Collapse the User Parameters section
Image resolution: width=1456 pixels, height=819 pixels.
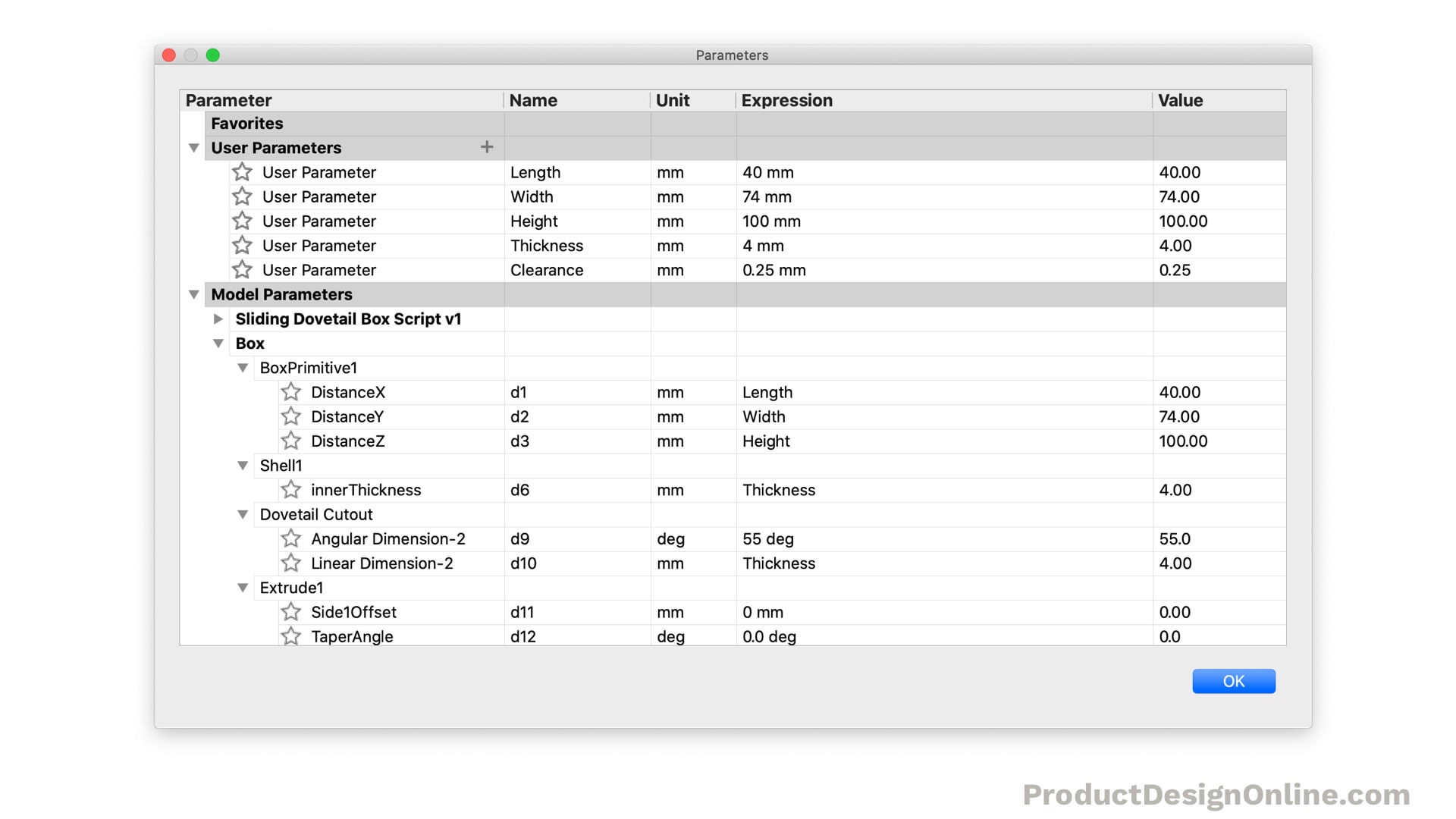(193, 148)
